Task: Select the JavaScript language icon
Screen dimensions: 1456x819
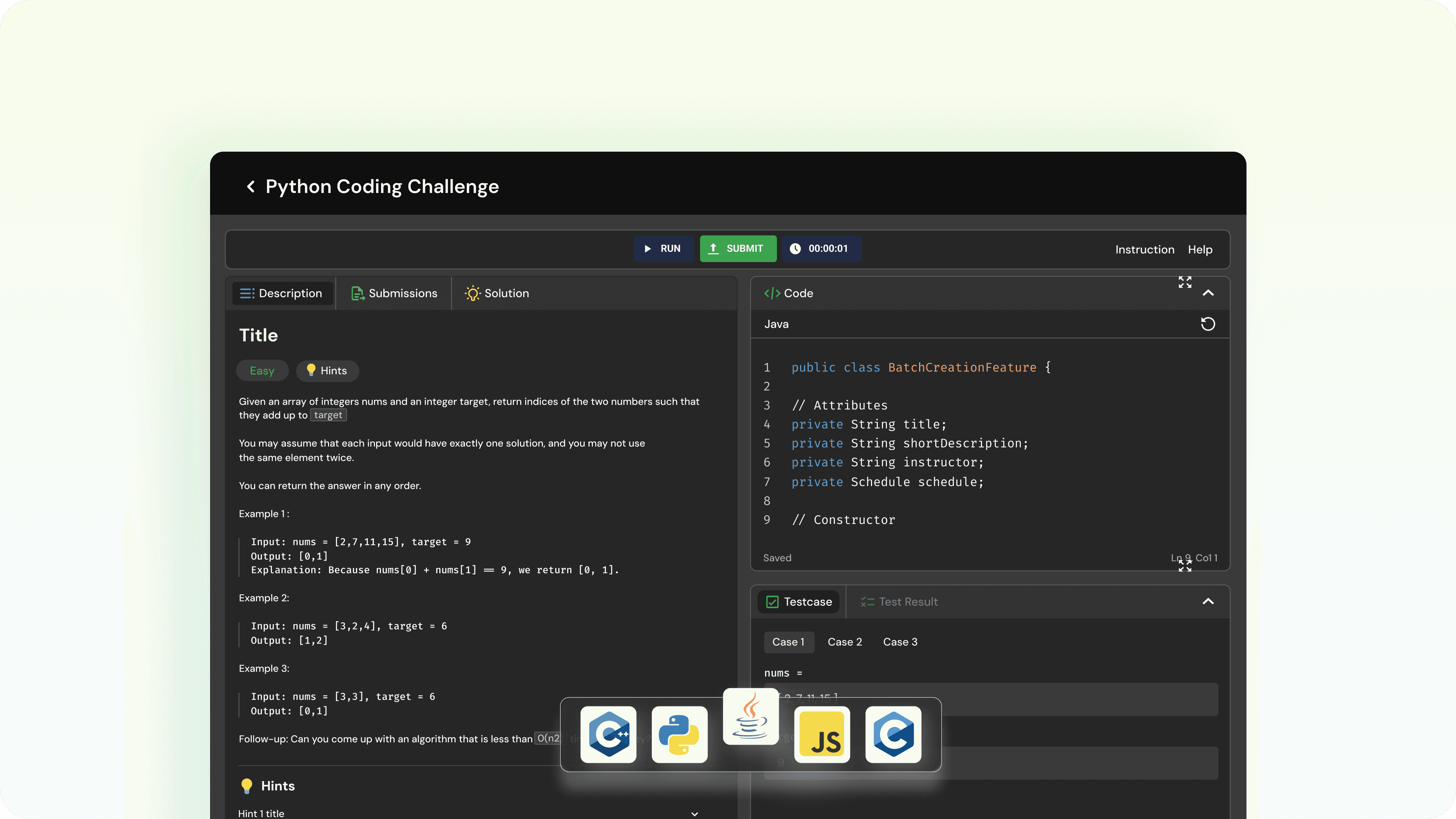Action: click(x=822, y=734)
